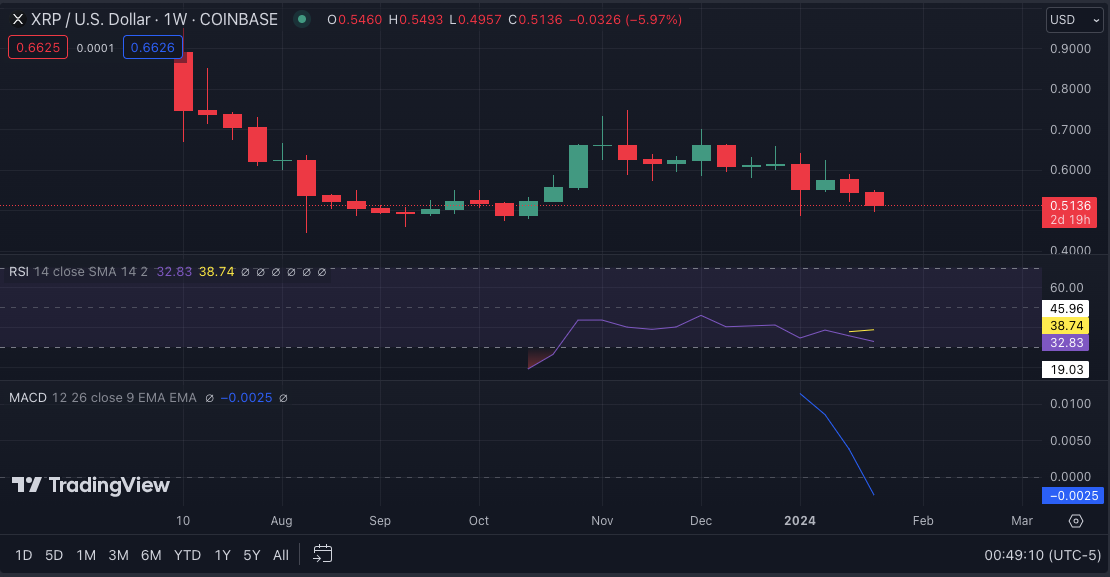The height and width of the screenshot is (577, 1110).
Task: Click the 2024 label on the time axis
Action: click(800, 521)
